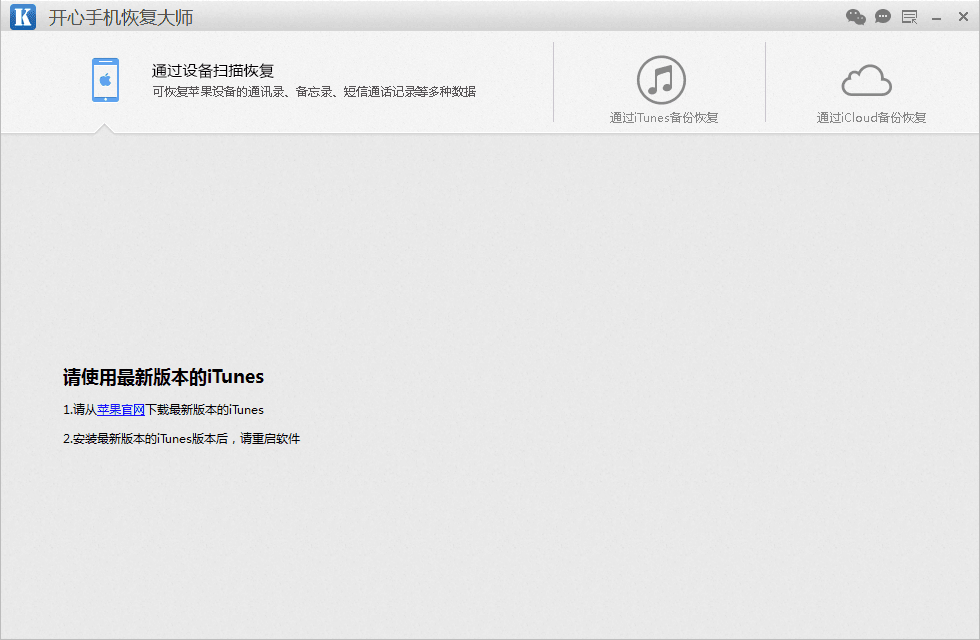
Task: Click the heading 请使用最新版本的iTunes
Action: click(x=163, y=377)
